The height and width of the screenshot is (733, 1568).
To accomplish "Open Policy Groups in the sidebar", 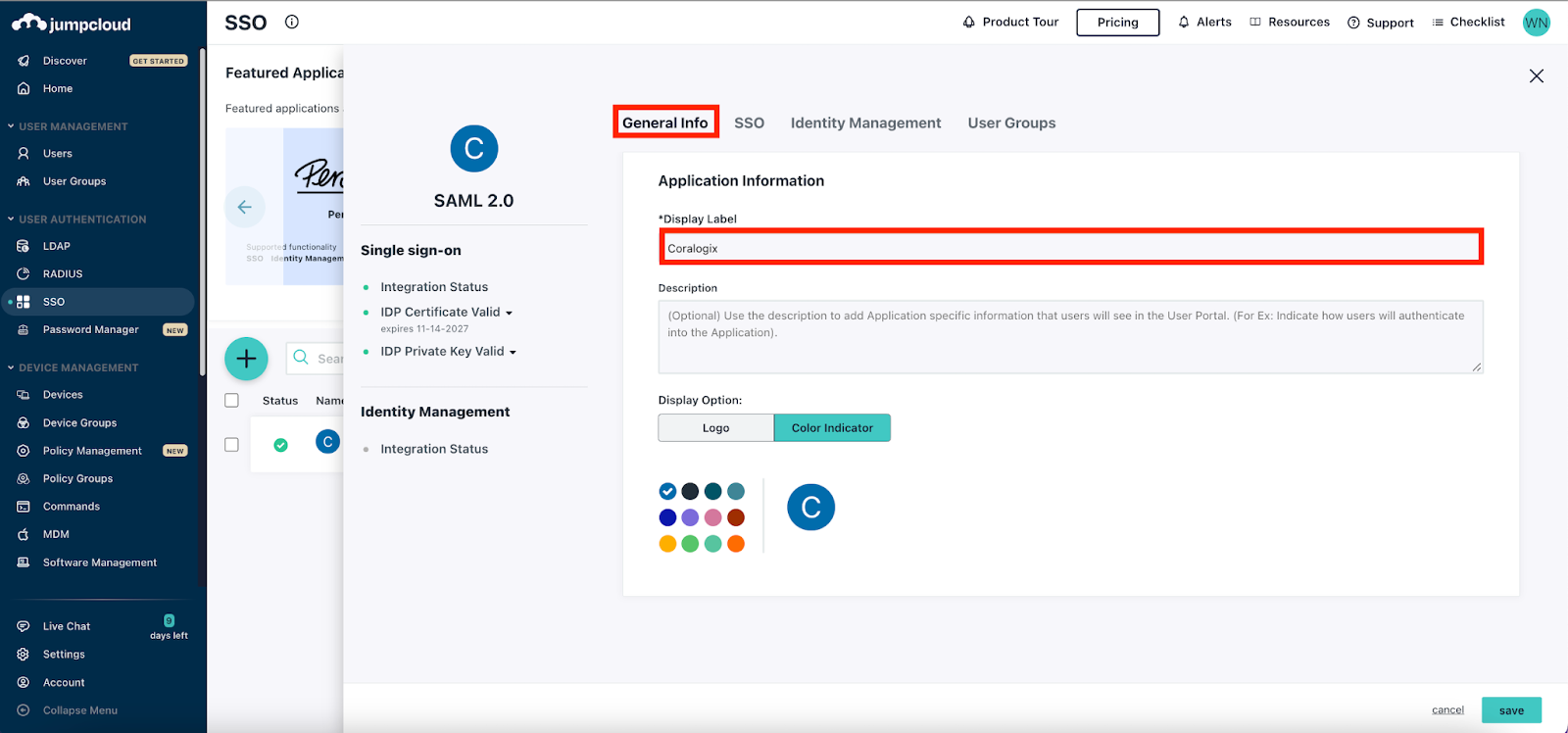I will click(x=78, y=478).
